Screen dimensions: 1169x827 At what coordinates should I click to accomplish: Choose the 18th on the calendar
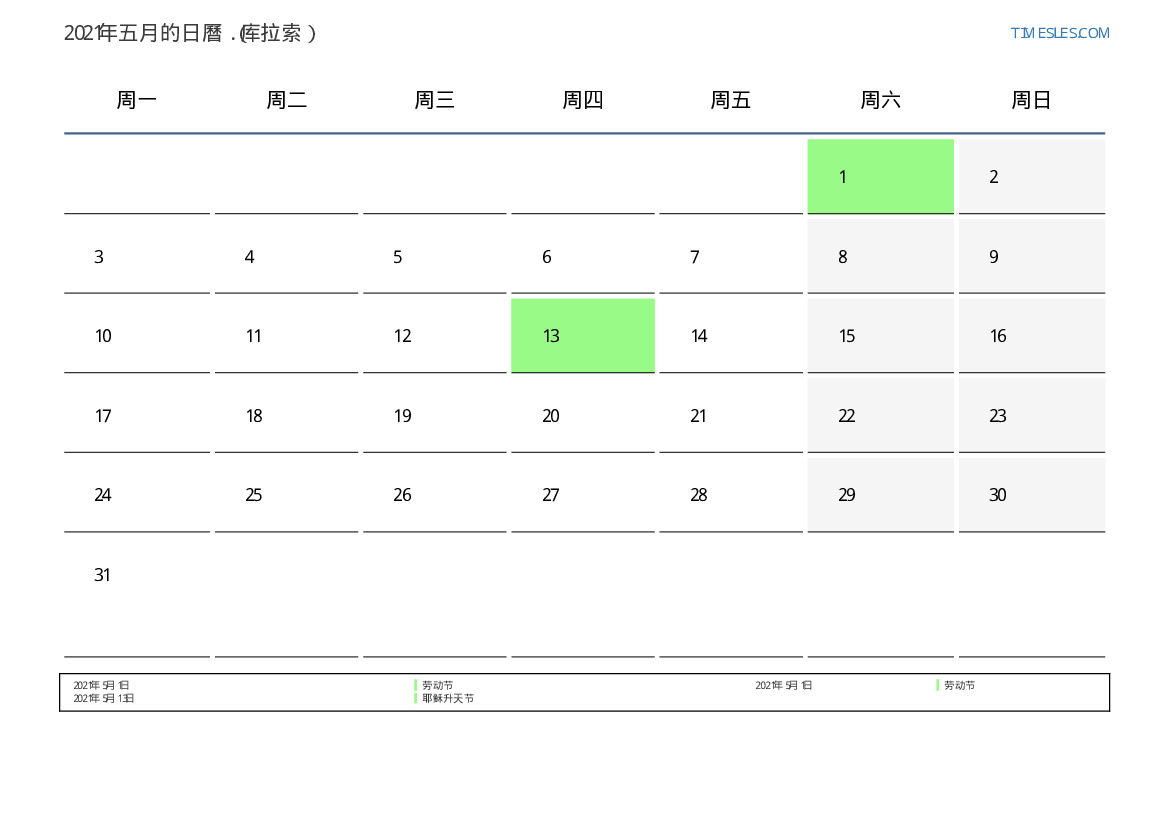286,415
